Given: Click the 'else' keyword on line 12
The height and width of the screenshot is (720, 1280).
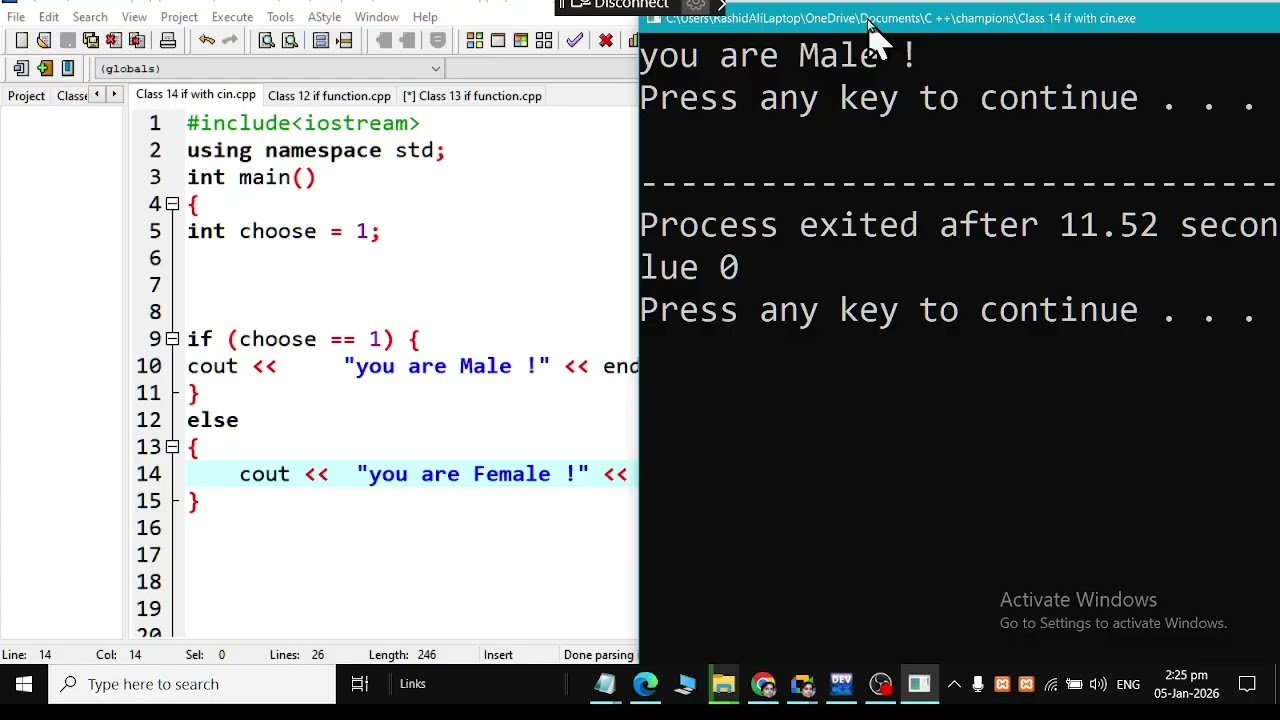Looking at the screenshot, I should [212, 420].
